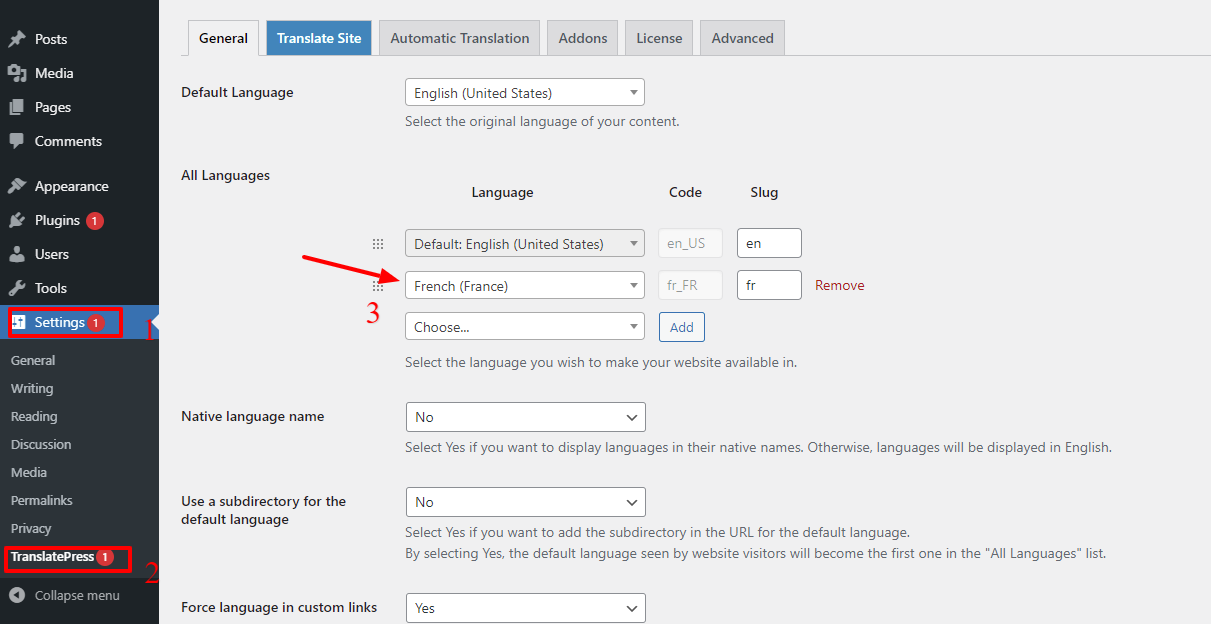Screen dimensions: 1211x624
Task: Go to Discussion settings submenu
Action: tap(41, 444)
